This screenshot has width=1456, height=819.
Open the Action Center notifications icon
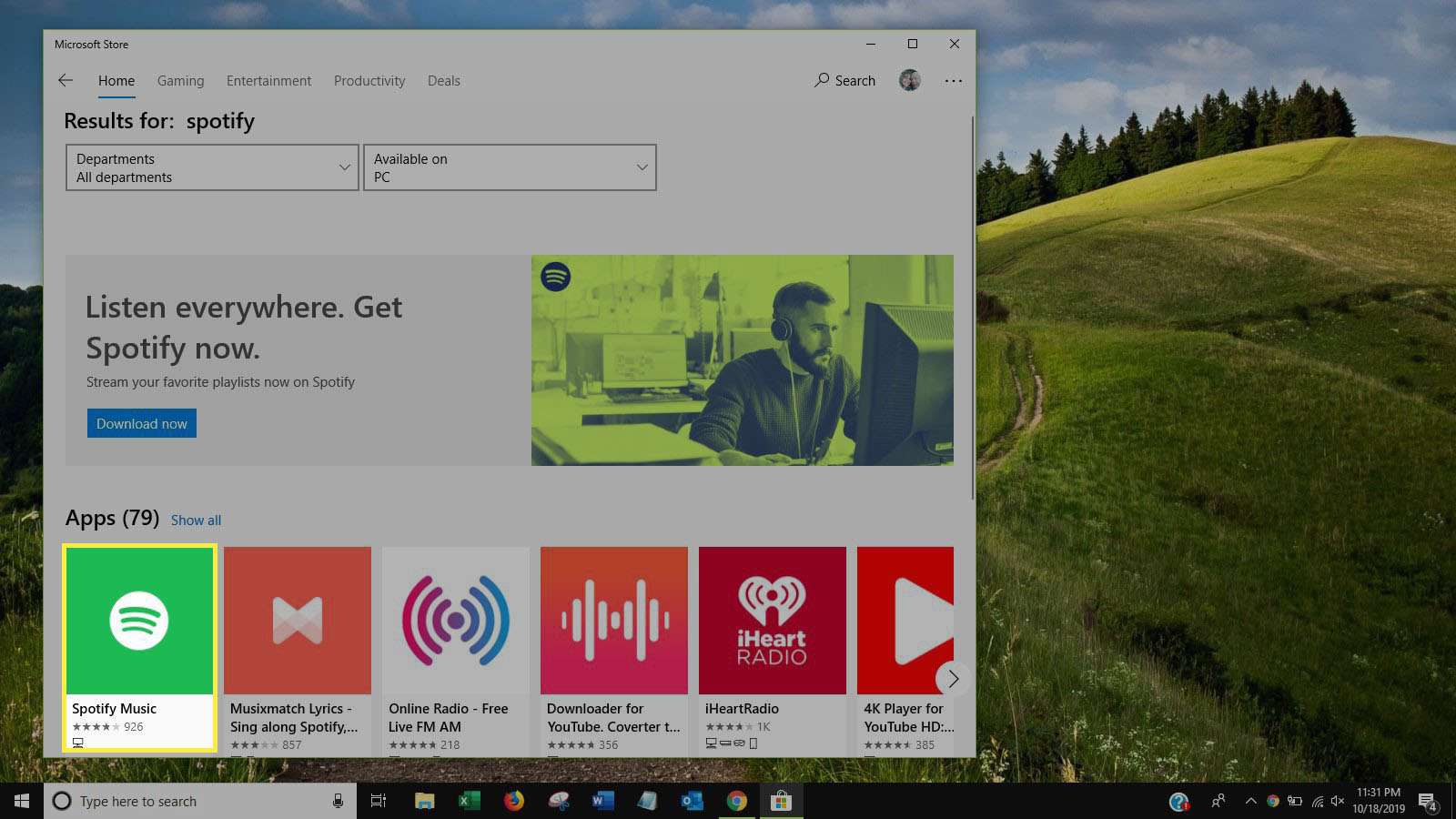point(1428,802)
